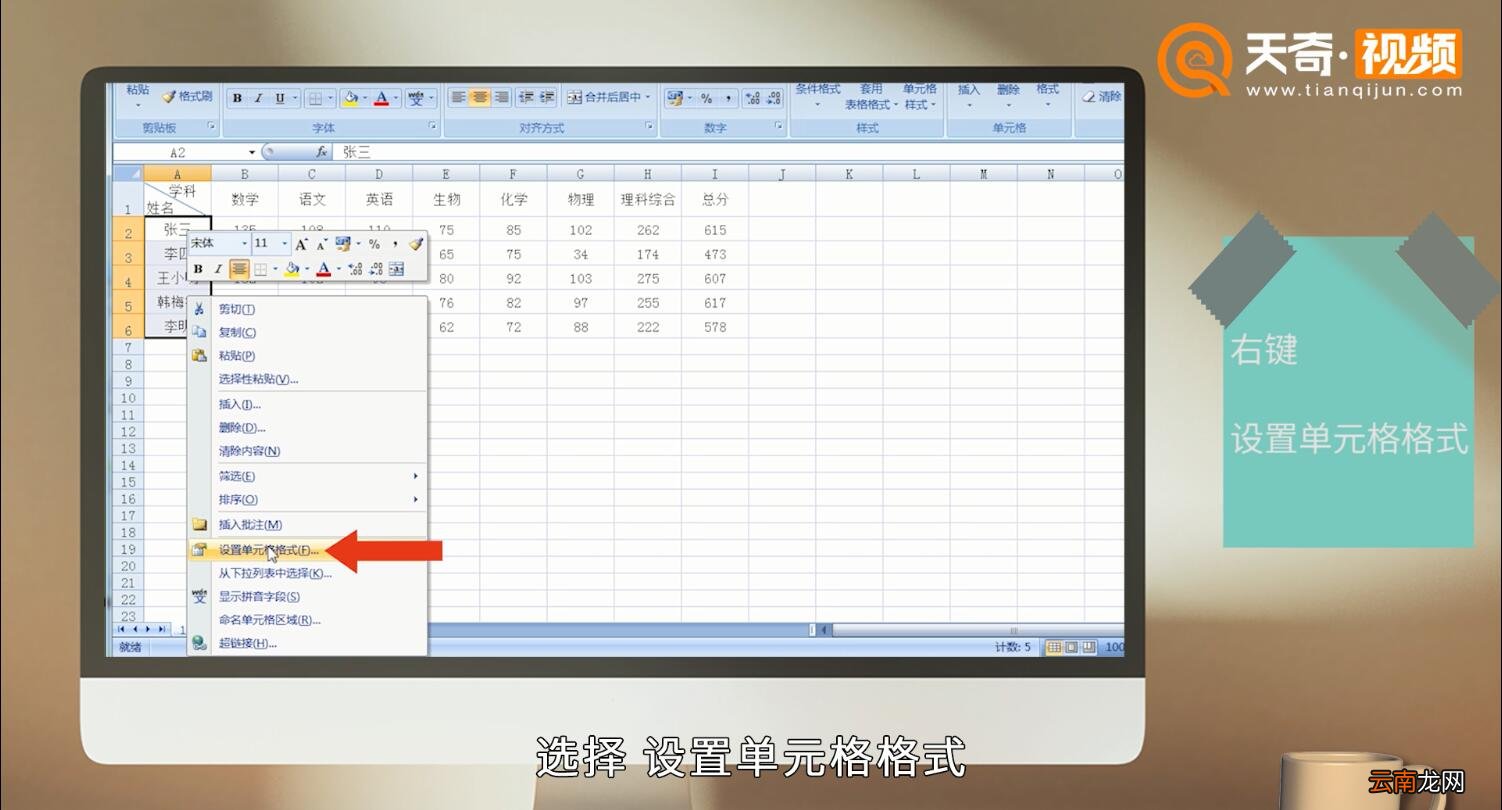Click Delete (删除) button in ribbon cells group
Image resolution: width=1502 pixels, height=810 pixels.
pos(1009,96)
